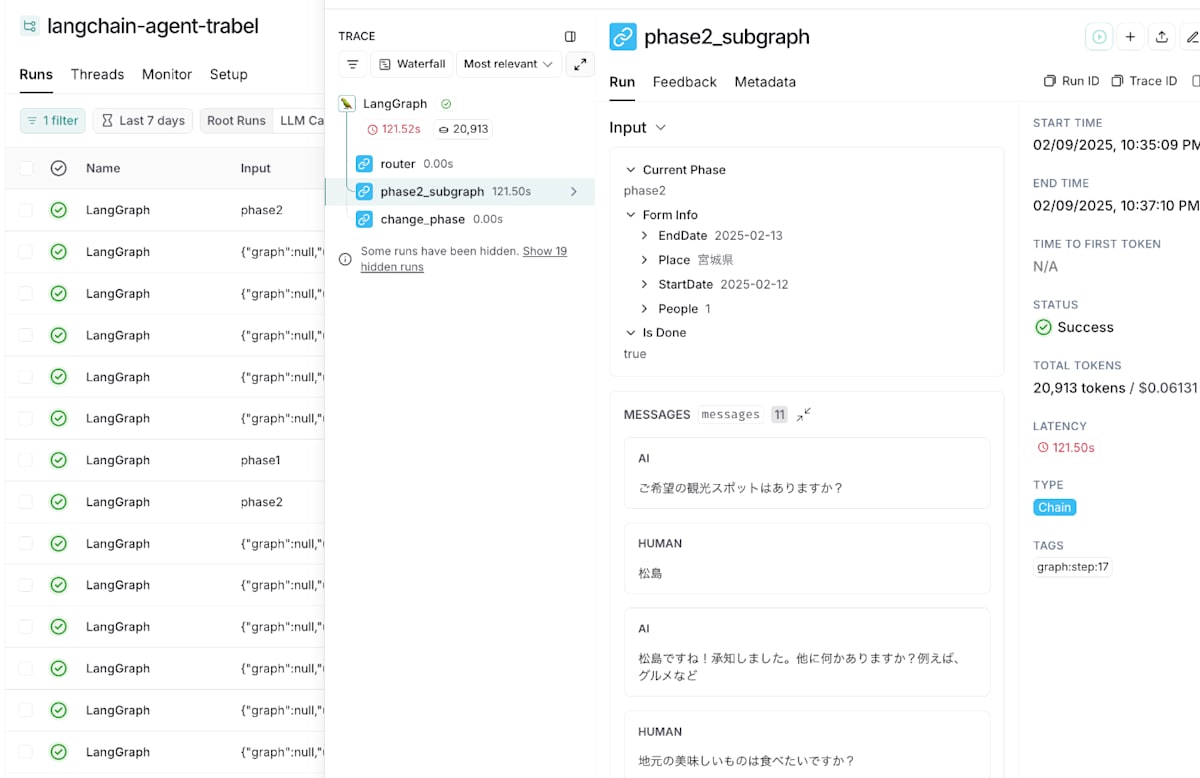
Task: Click the Show 19 hidden runs link
Action: tap(464, 259)
